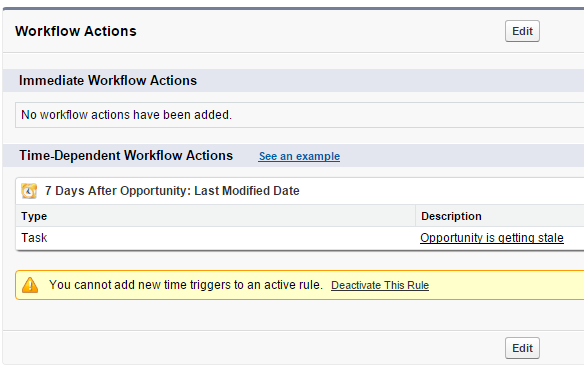Screen dimensions: 584x371
Task: Click the Time-Dependent Workflow Actions heading
Action: (126, 155)
